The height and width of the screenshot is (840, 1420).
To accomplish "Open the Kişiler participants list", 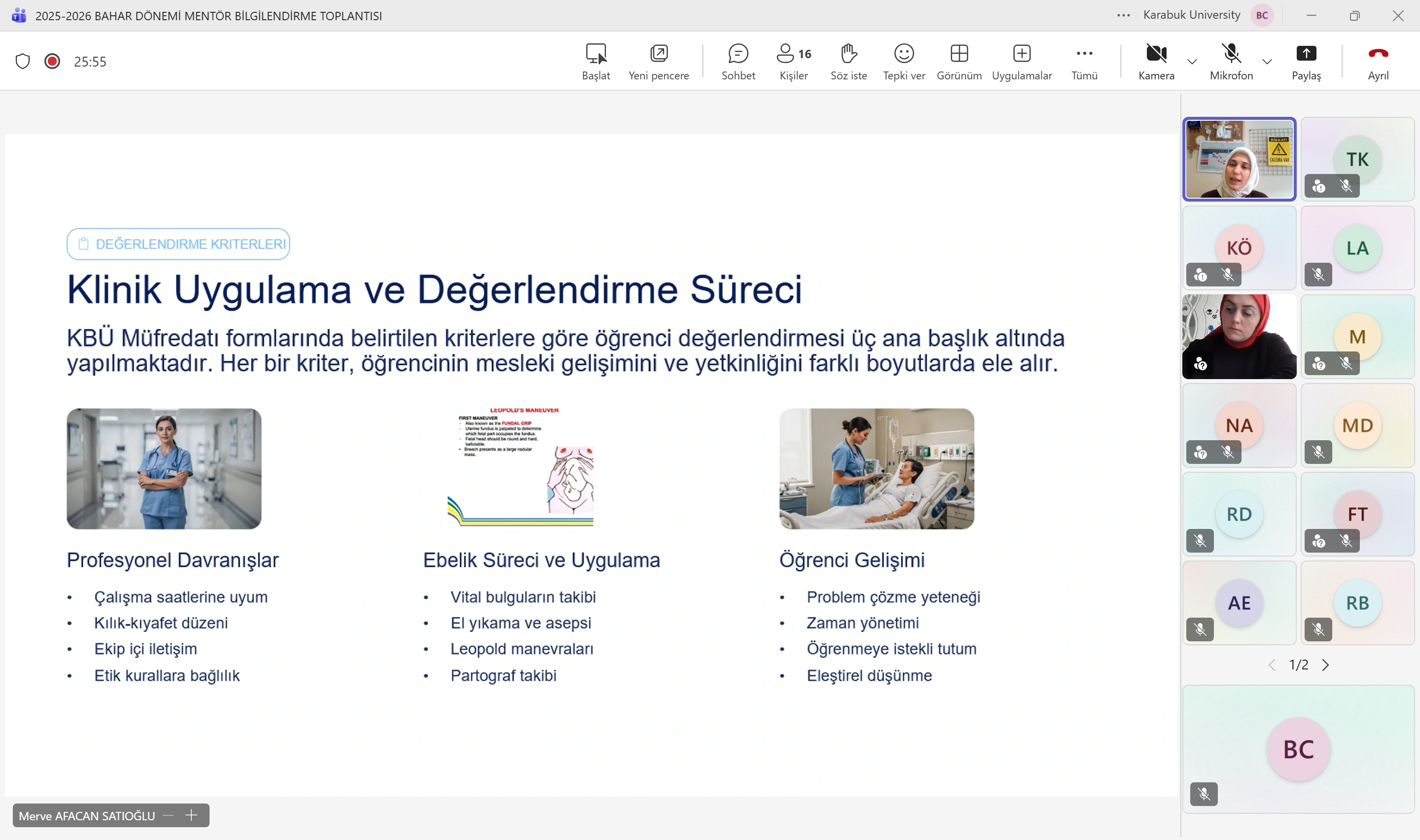I will 793,61.
